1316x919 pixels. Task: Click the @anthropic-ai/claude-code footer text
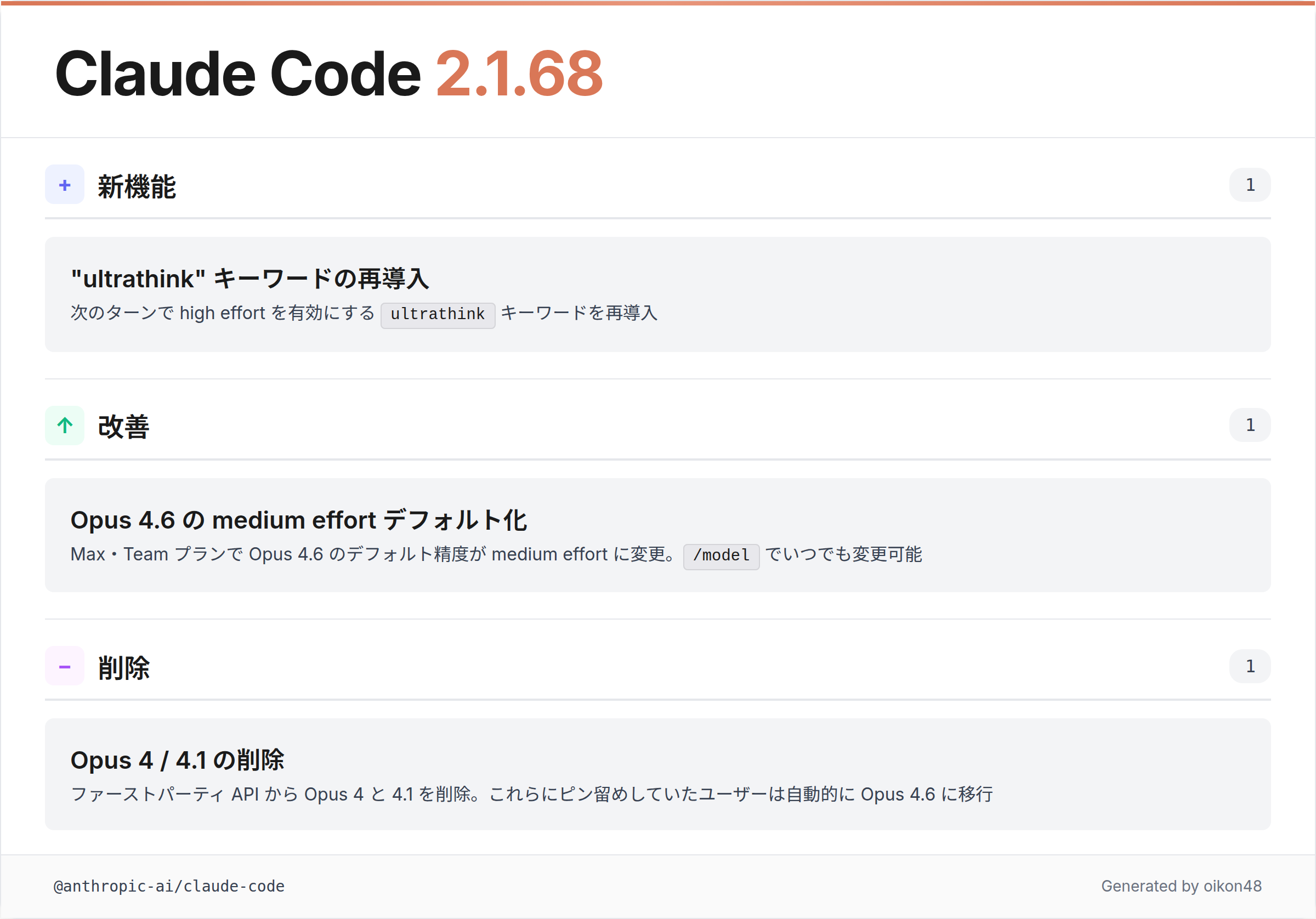point(169,886)
